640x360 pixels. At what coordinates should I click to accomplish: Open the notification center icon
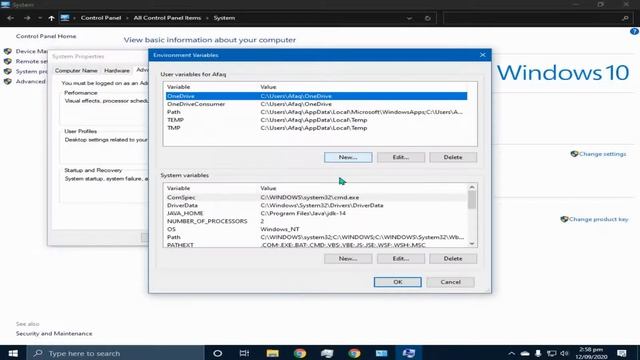pos(622,353)
